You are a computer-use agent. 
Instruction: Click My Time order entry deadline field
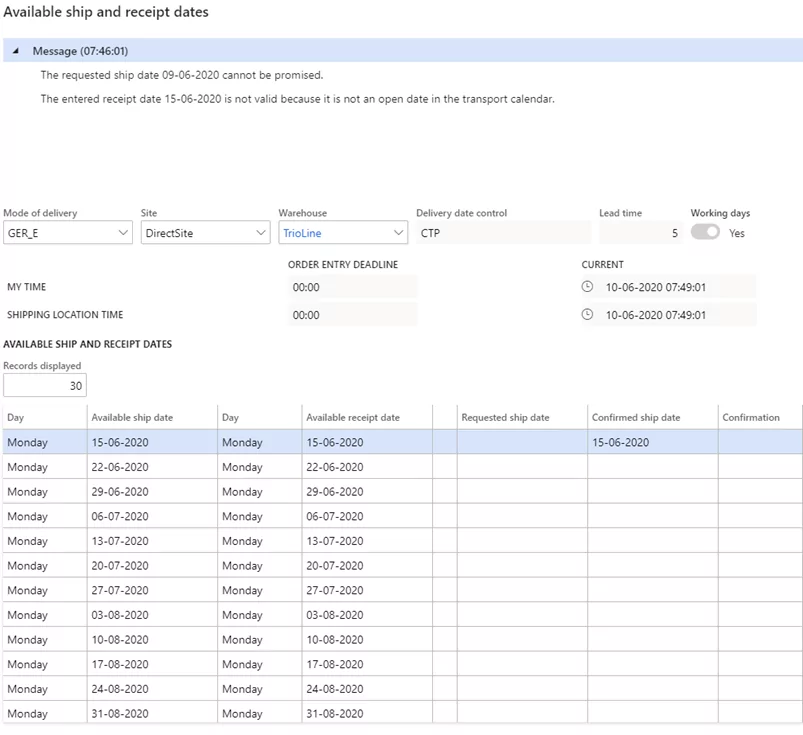352,287
